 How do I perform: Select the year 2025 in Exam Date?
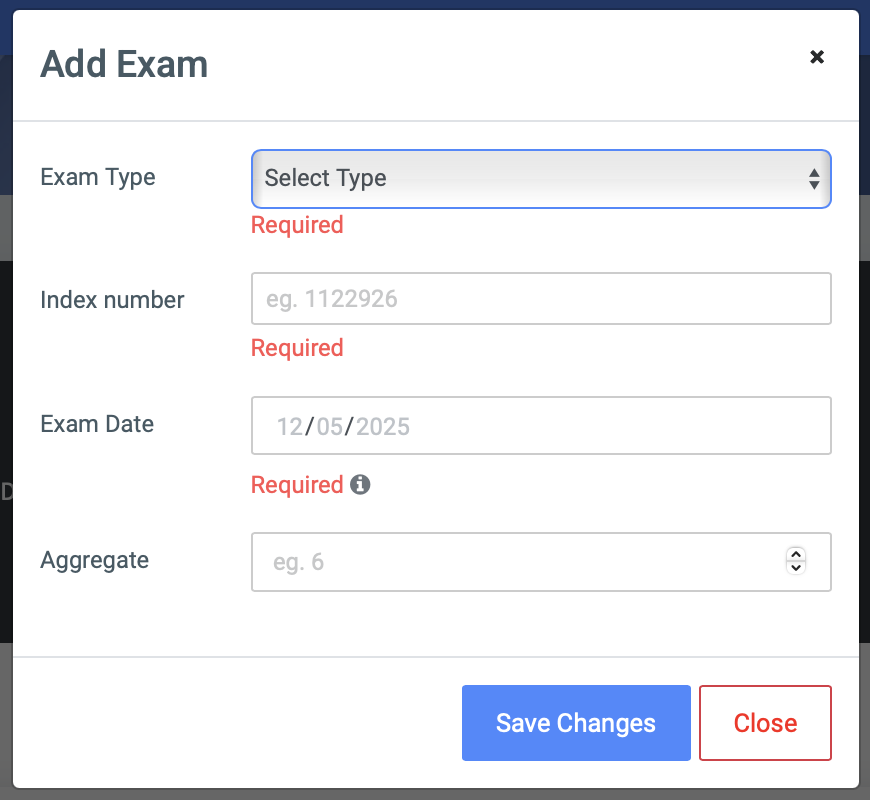[383, 427]
